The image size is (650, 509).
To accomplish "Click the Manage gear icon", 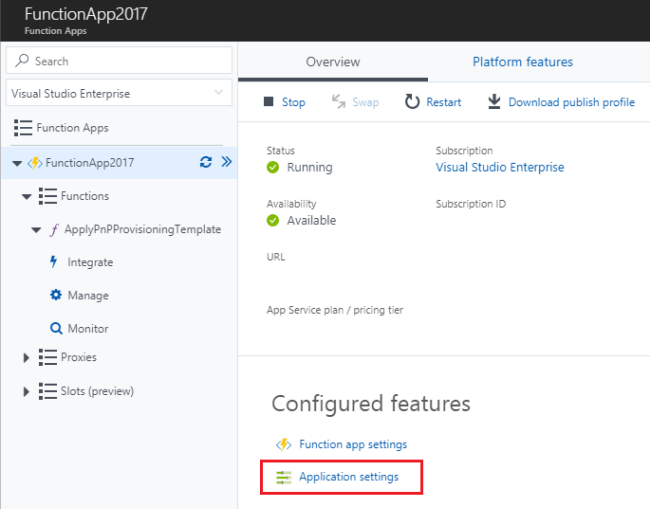I will point(56,295).
